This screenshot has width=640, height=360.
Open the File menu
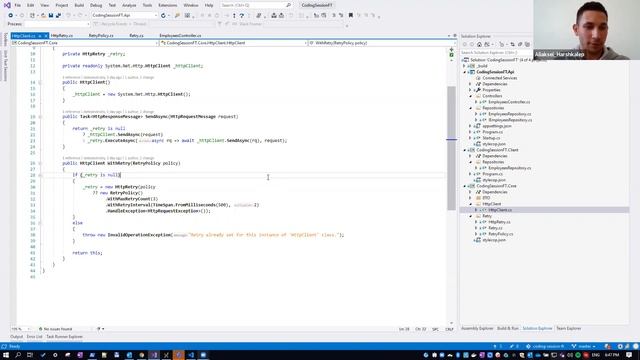point(18,5)
